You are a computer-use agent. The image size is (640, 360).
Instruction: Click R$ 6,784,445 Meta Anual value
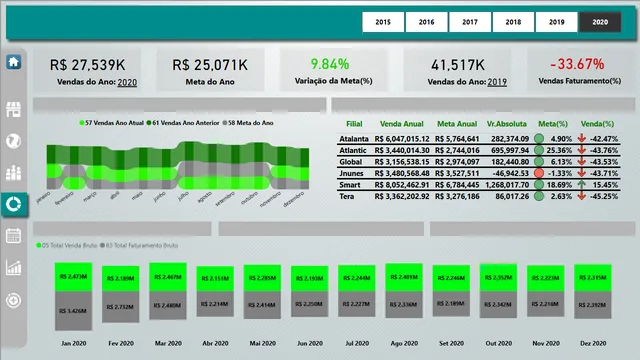[457, 185]
